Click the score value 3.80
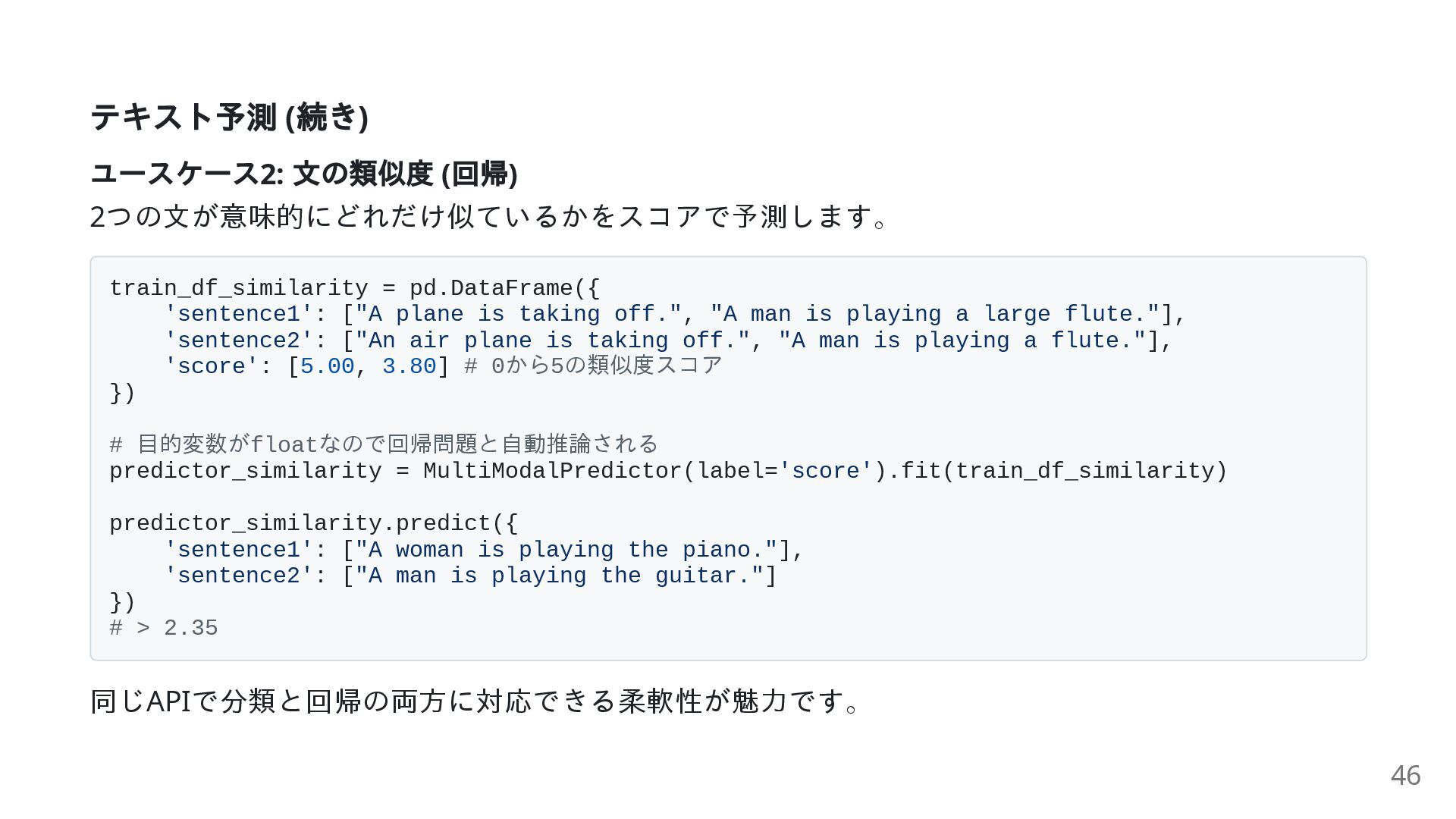The height and width of the screenshot is (819, 1456). 409,366
